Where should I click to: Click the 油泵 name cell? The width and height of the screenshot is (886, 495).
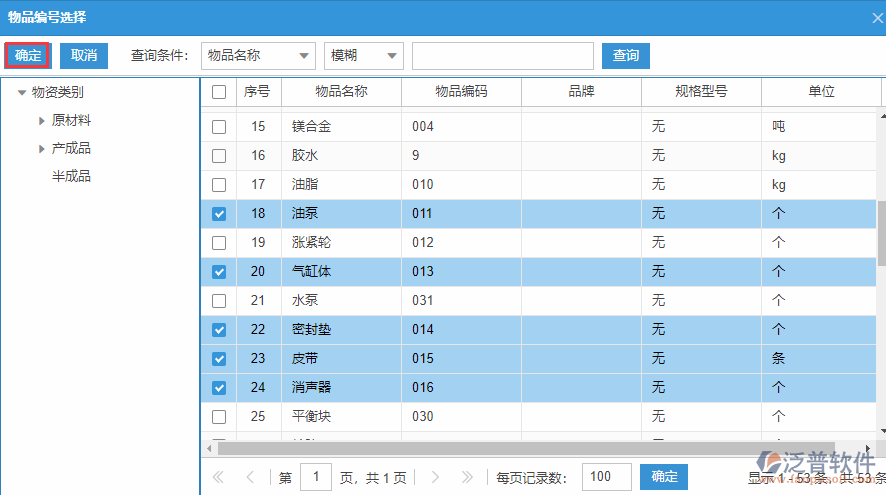(341, 214)
